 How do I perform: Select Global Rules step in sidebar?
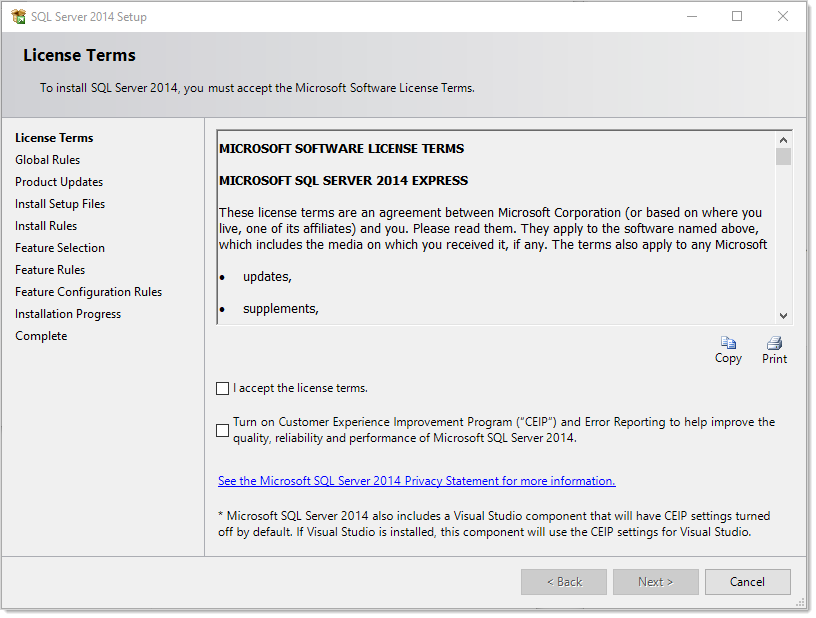pos(47,160)
